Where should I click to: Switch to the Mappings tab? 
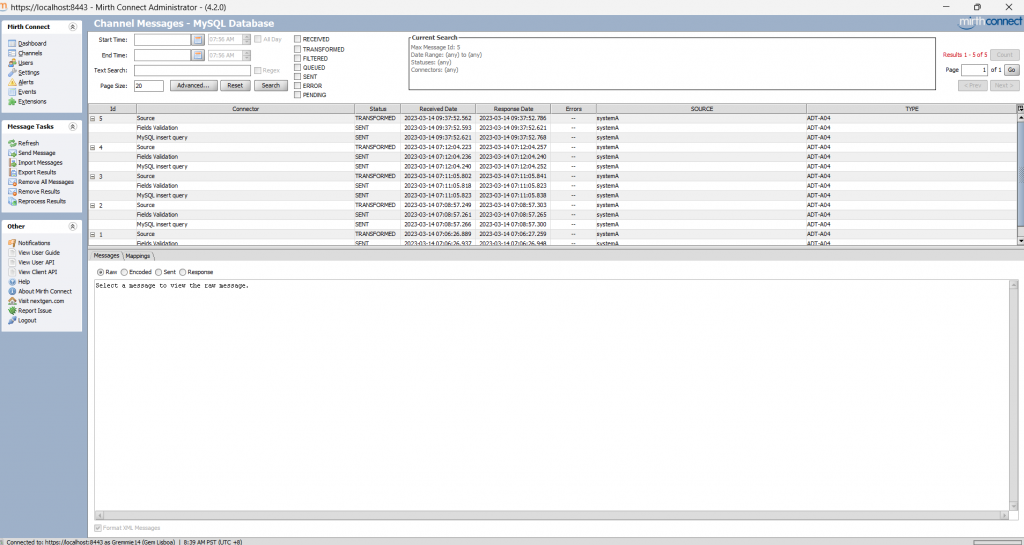(x=138, y=256)
